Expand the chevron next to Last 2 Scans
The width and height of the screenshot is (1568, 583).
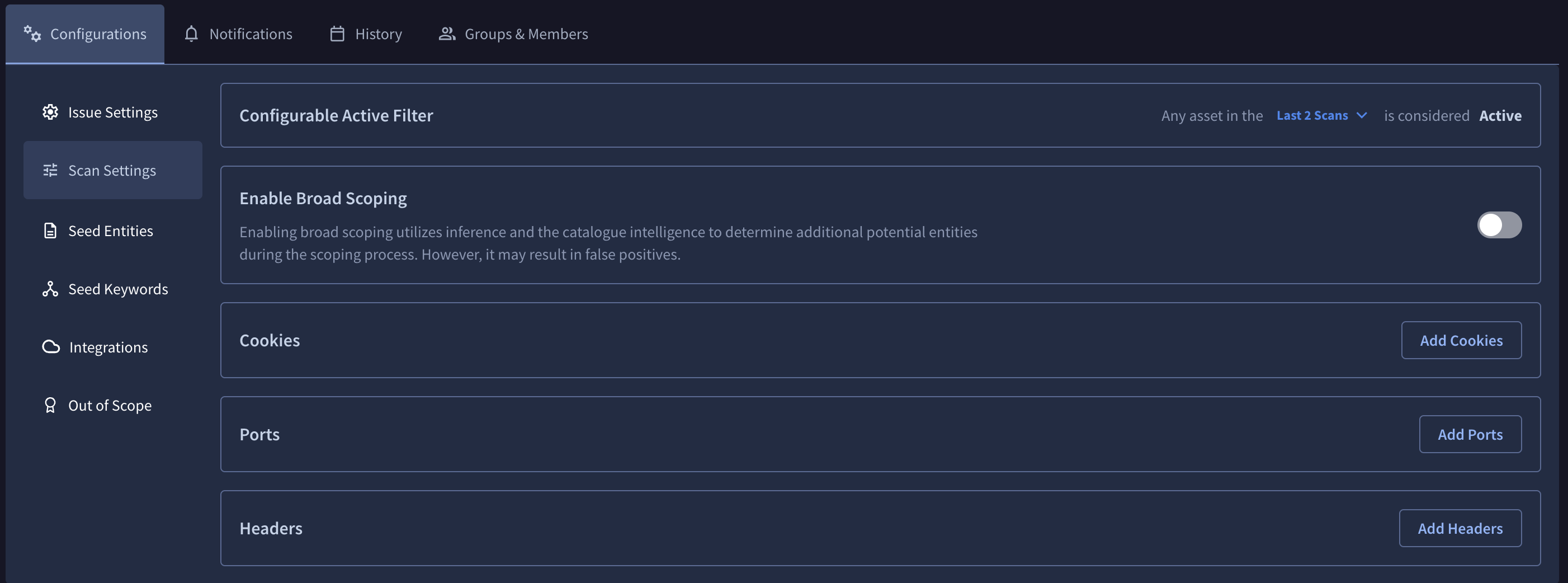point(1362,116)
